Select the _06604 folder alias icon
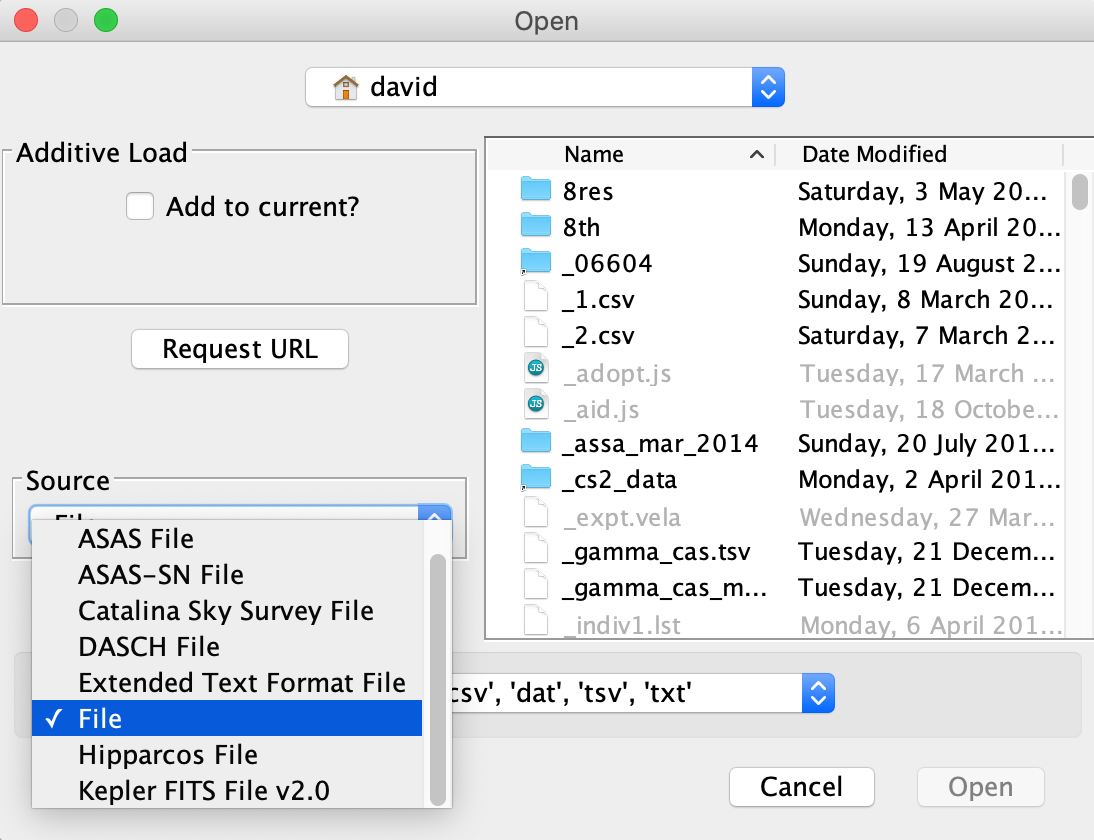 point(536,264)
